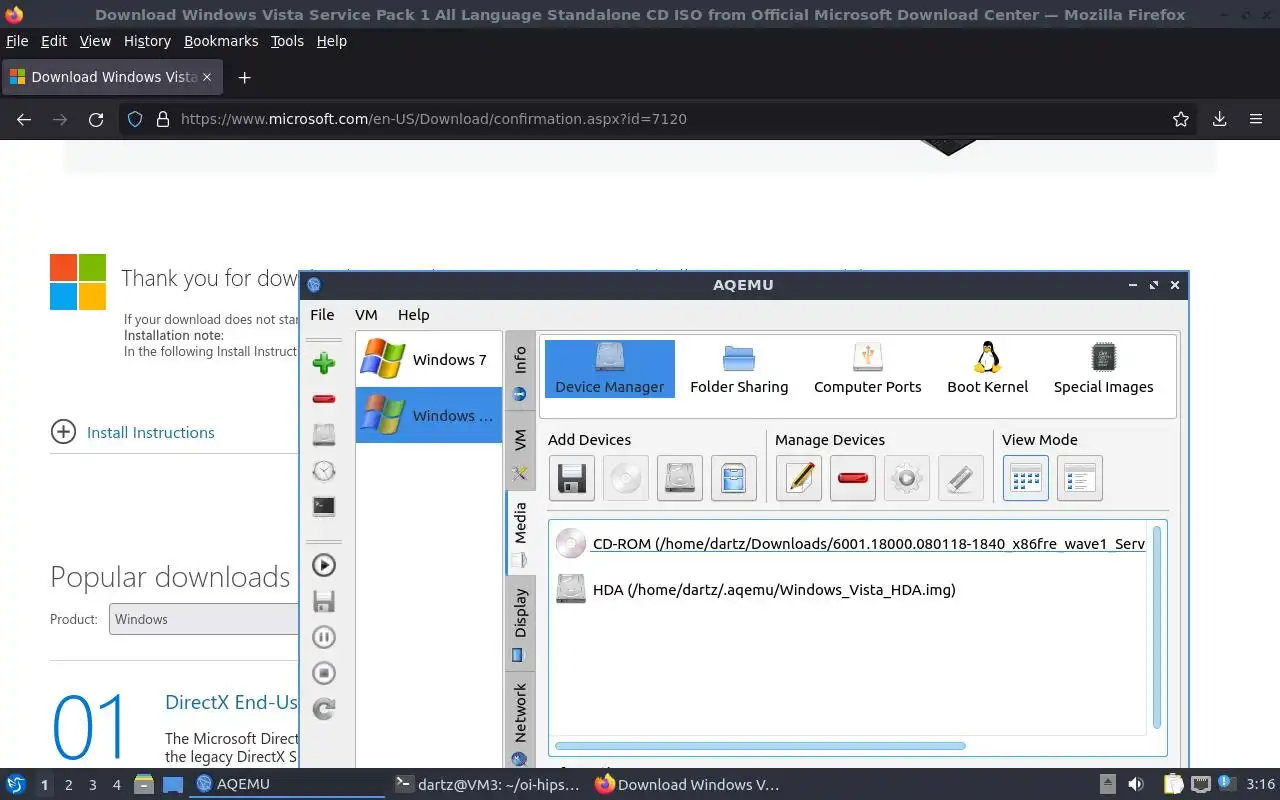
Task: Open the Boot Kernel section
Action: (x=988, y=369)
